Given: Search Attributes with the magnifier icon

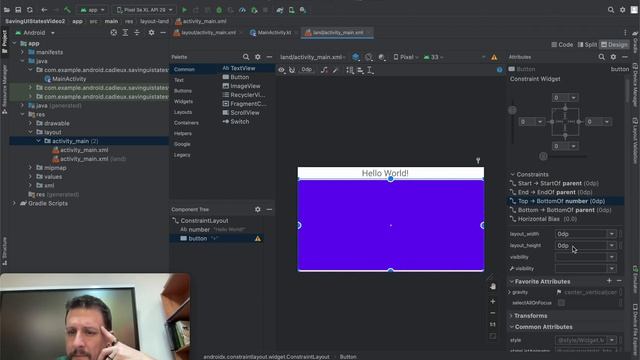Looking at the screenshot, I should click(x=602, y=57).
